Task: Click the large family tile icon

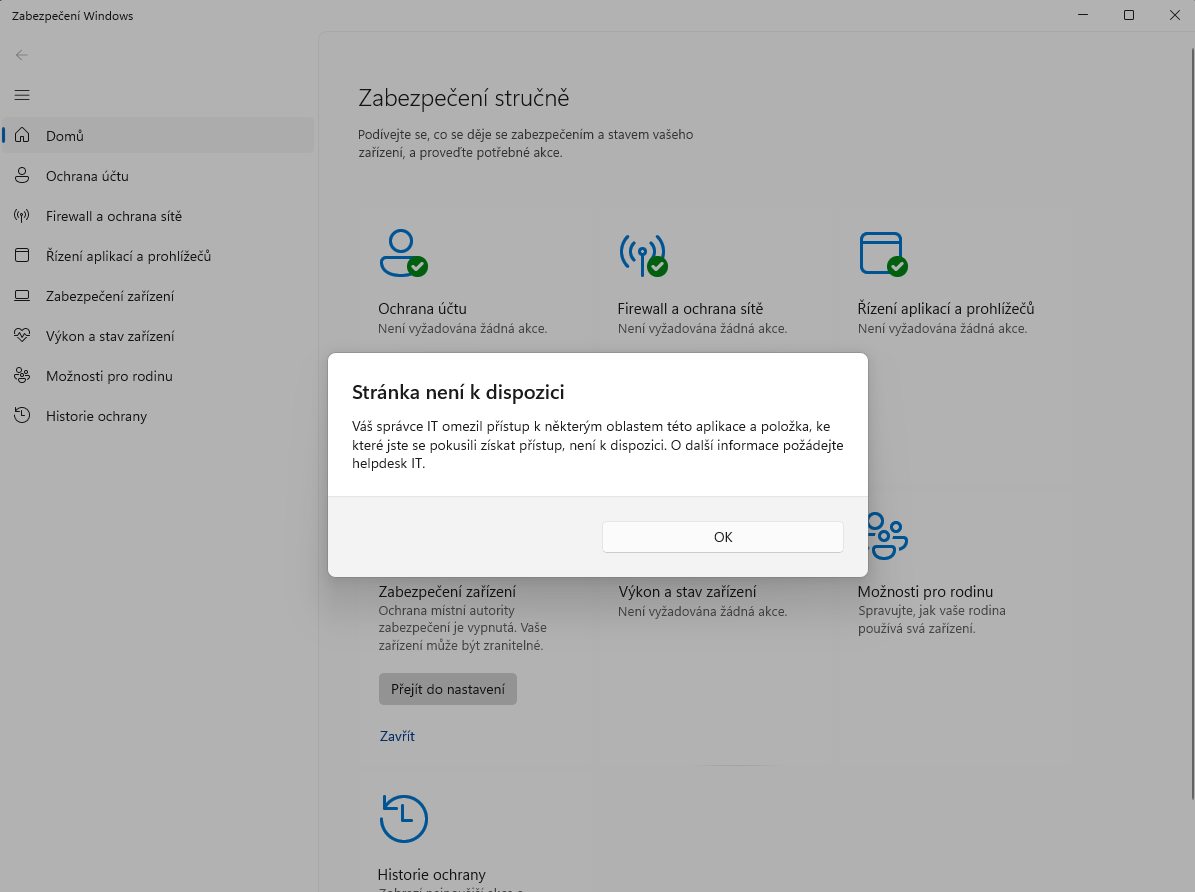Action: 888,537
